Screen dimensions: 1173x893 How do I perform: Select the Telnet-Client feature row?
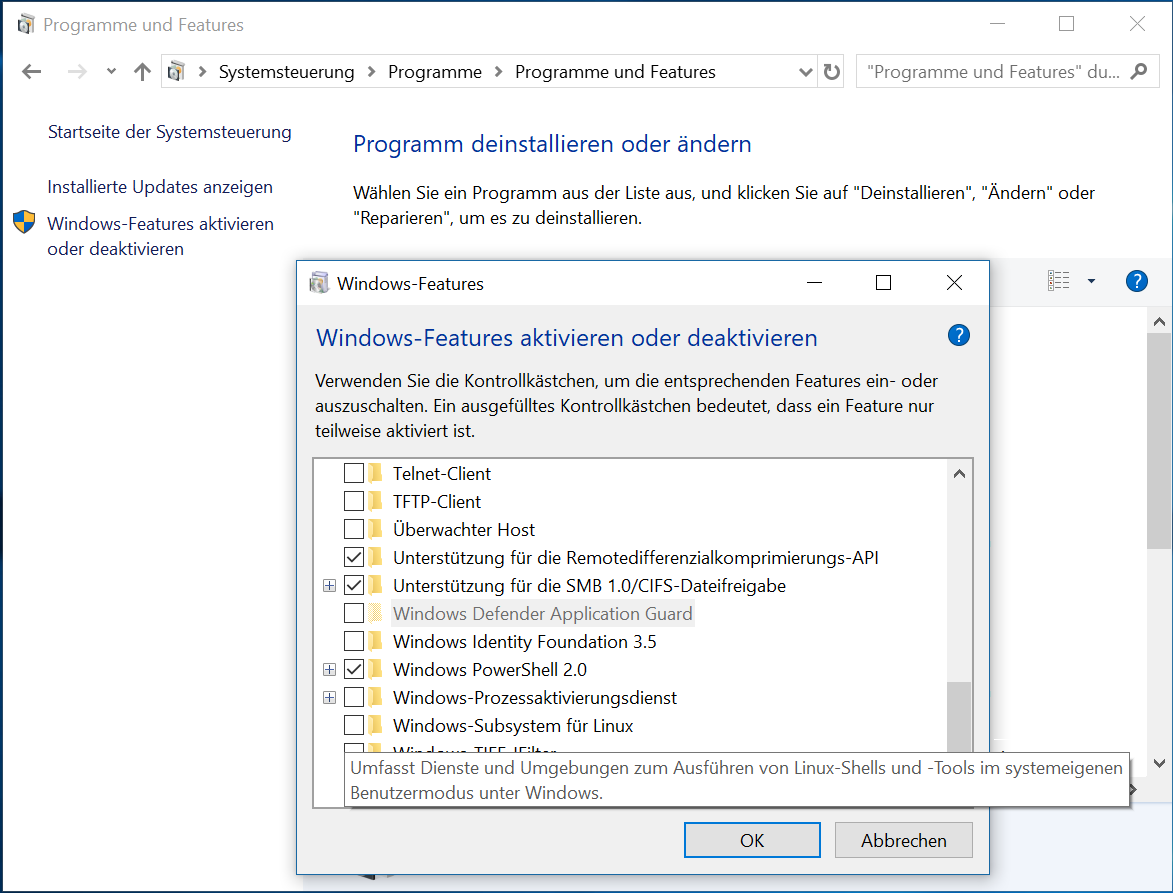tap(441, 473)
